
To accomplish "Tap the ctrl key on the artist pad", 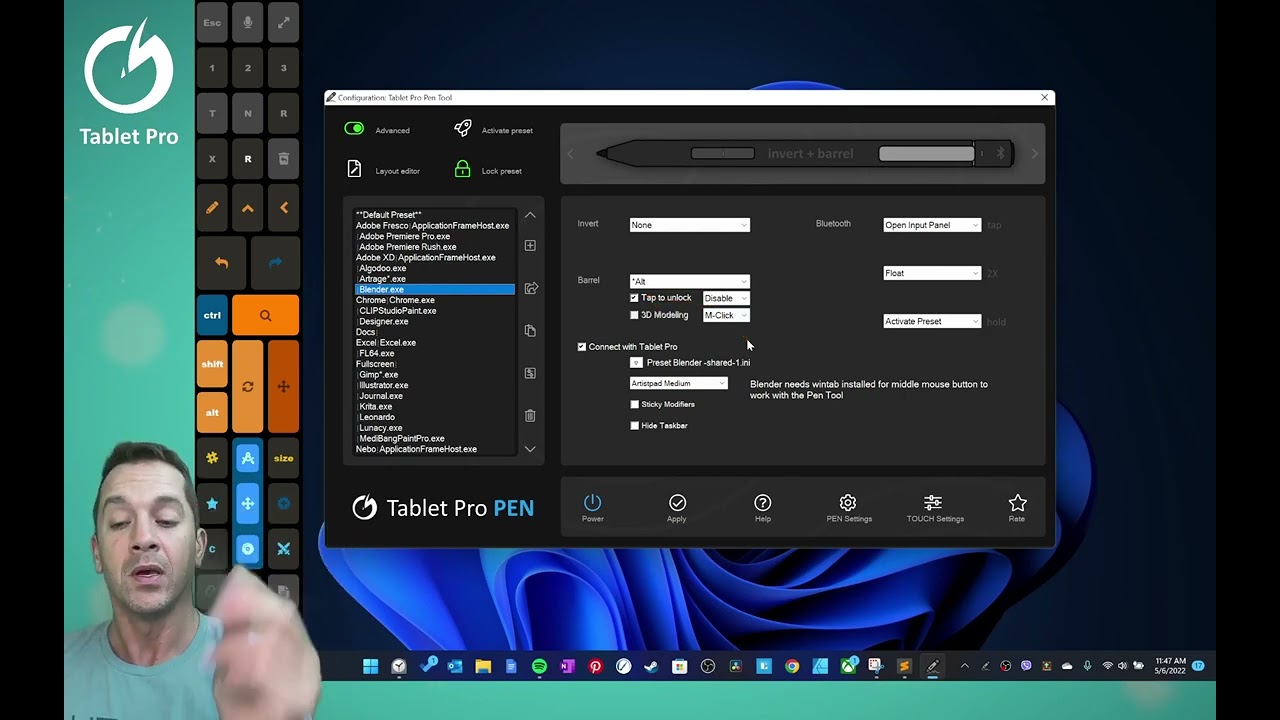I will pos(212,315).
